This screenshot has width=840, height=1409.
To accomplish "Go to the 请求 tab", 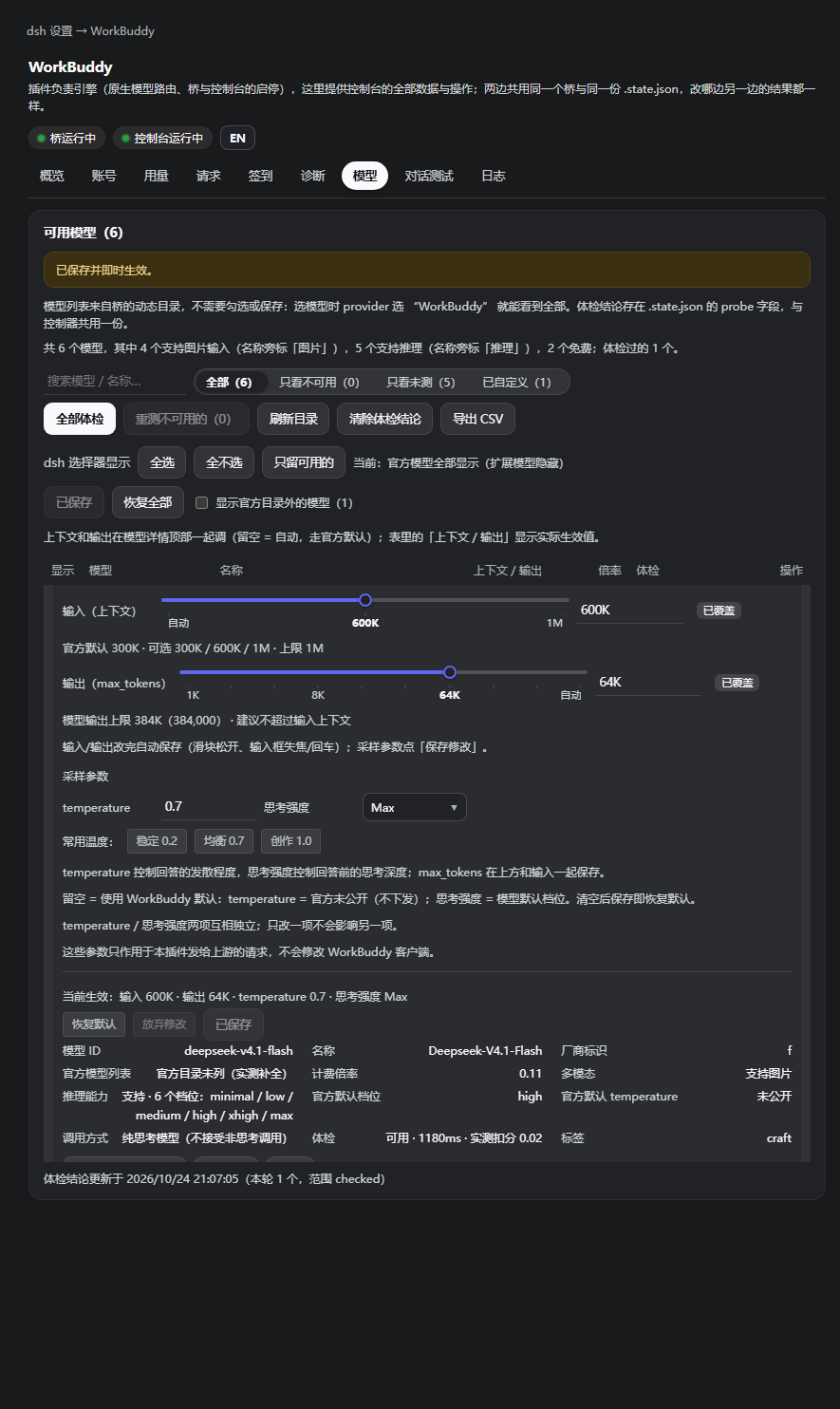I will click(x=209, y=176).
